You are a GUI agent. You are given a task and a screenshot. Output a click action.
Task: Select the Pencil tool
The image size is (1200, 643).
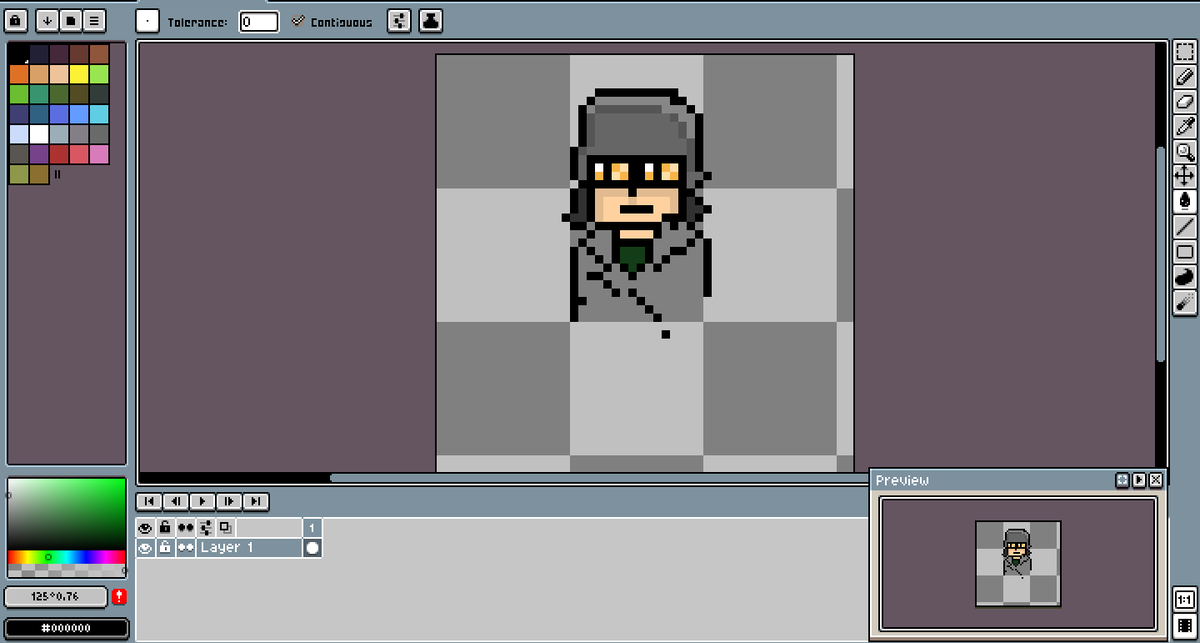1185,76
